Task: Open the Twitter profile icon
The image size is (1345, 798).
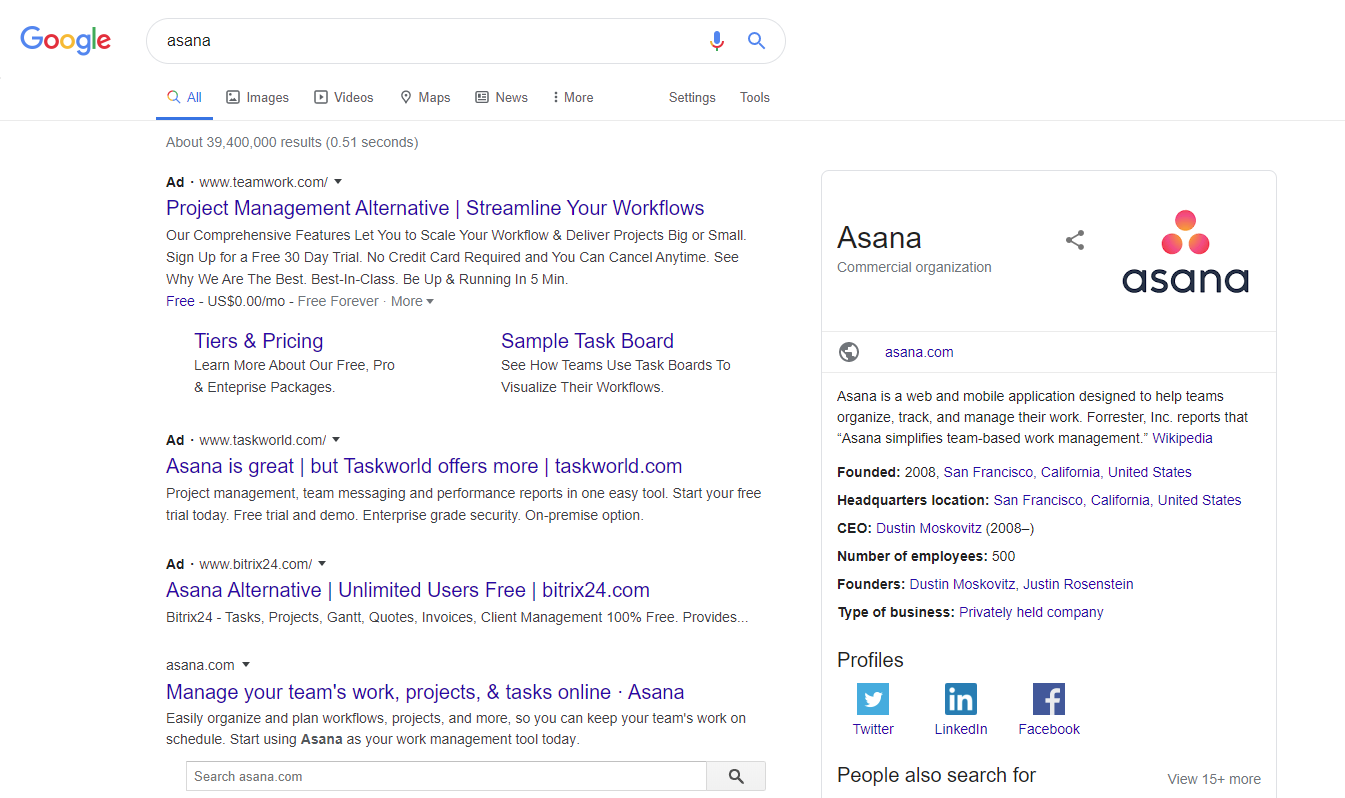Action: click(x=873, y=699)
